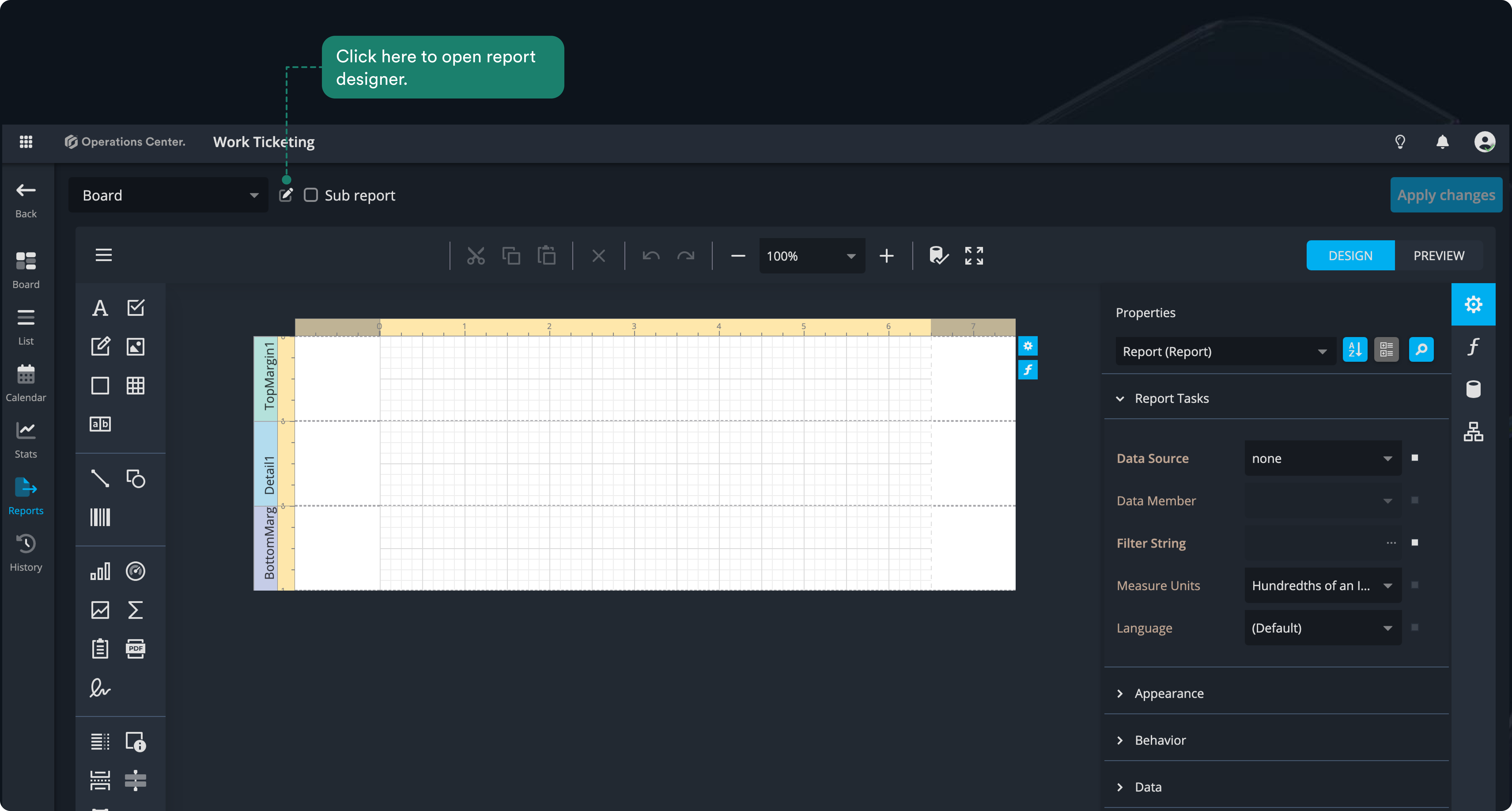Click the Apply changes button
The width and height of the screenshot is (1512, 811).
[x=1446, y=195]
